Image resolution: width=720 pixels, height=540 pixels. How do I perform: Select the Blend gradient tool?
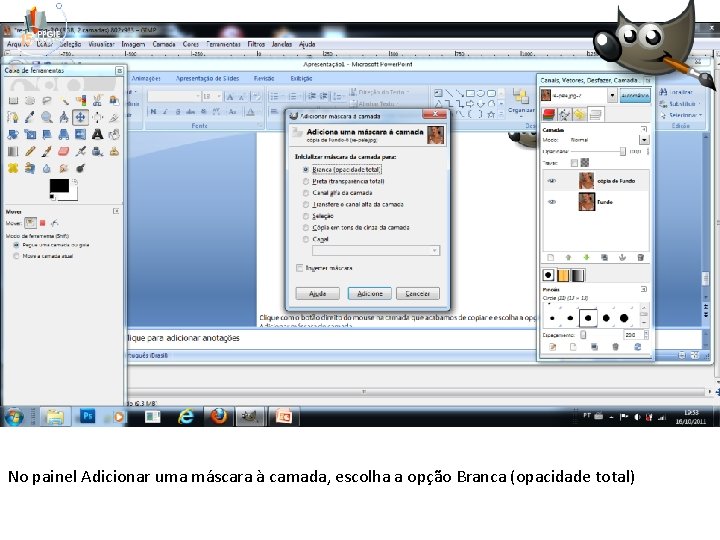coord(13,152)
